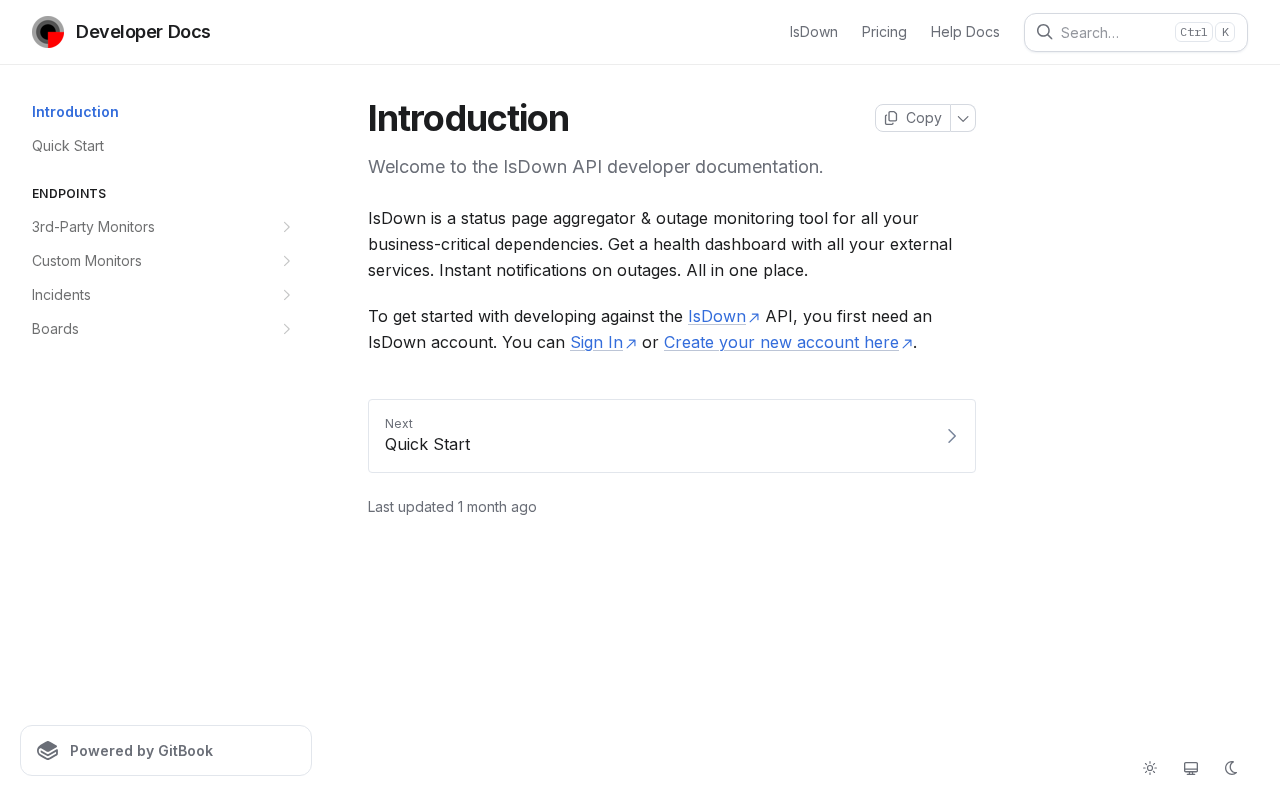This screenshot has height=800, width=1280.
Task: Click the arrow on Next Quick Start card
Action: (951, 436)
